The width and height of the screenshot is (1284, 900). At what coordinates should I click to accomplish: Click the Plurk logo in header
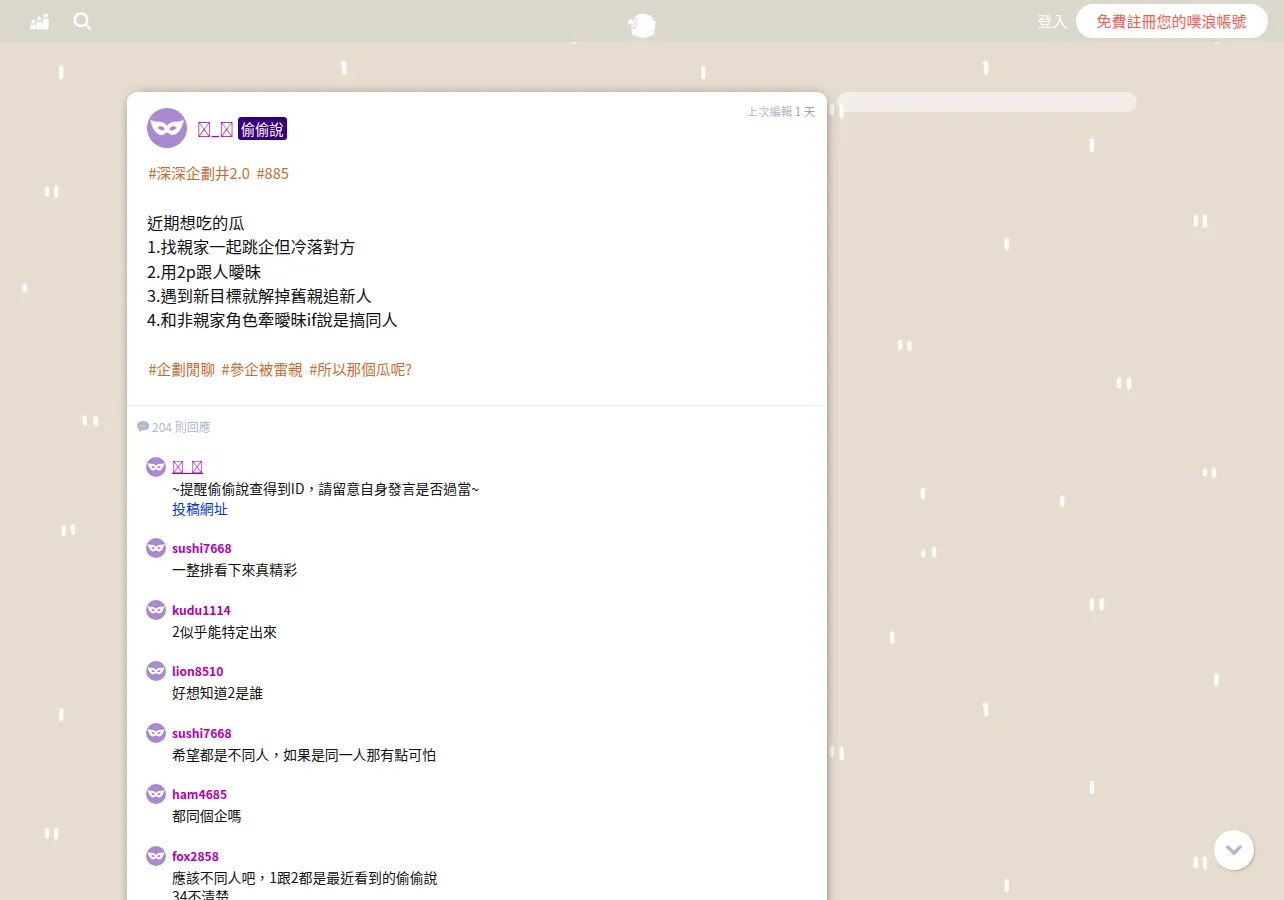click(642, 25)
